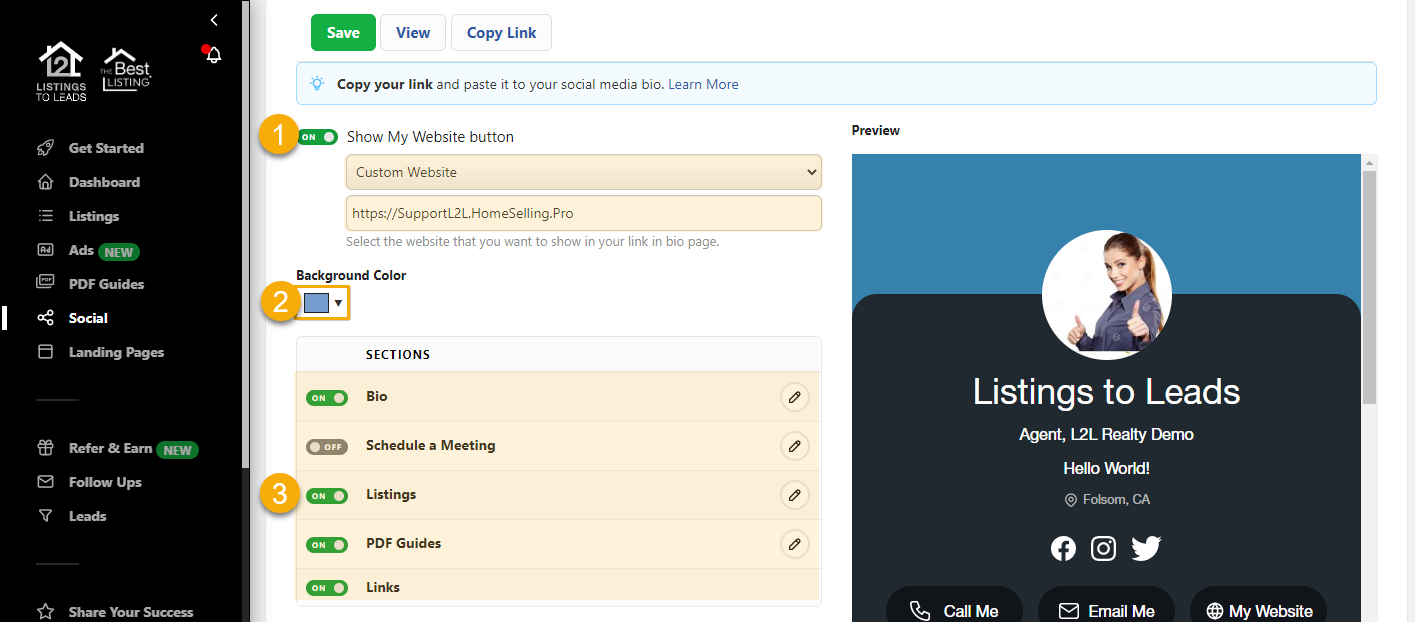
Task: Click the Social share icon in sidebar
Action: point(45,318)
